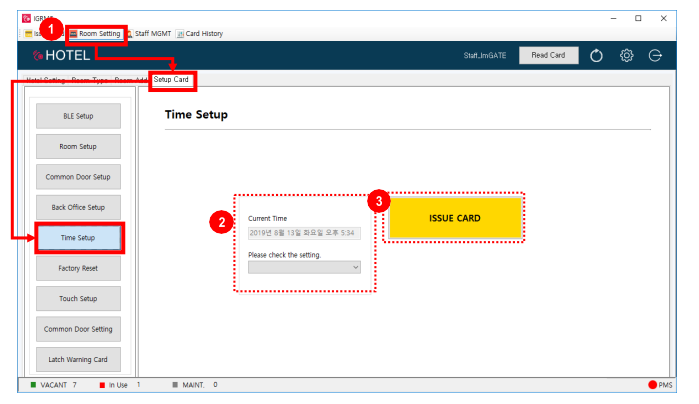This screenshot has width=699, height=404.
Task: Open Common Door Setting
Action: pos(78,329)
